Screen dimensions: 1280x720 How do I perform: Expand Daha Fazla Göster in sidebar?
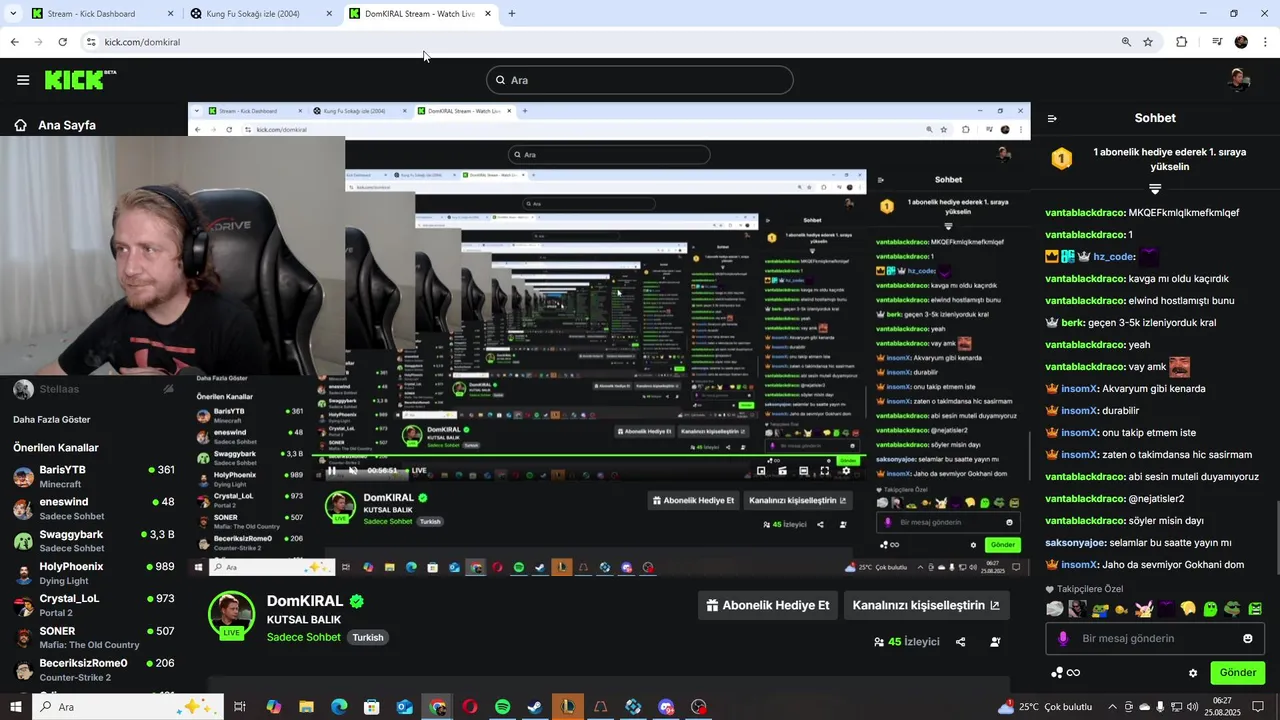(x=52, y=420)
